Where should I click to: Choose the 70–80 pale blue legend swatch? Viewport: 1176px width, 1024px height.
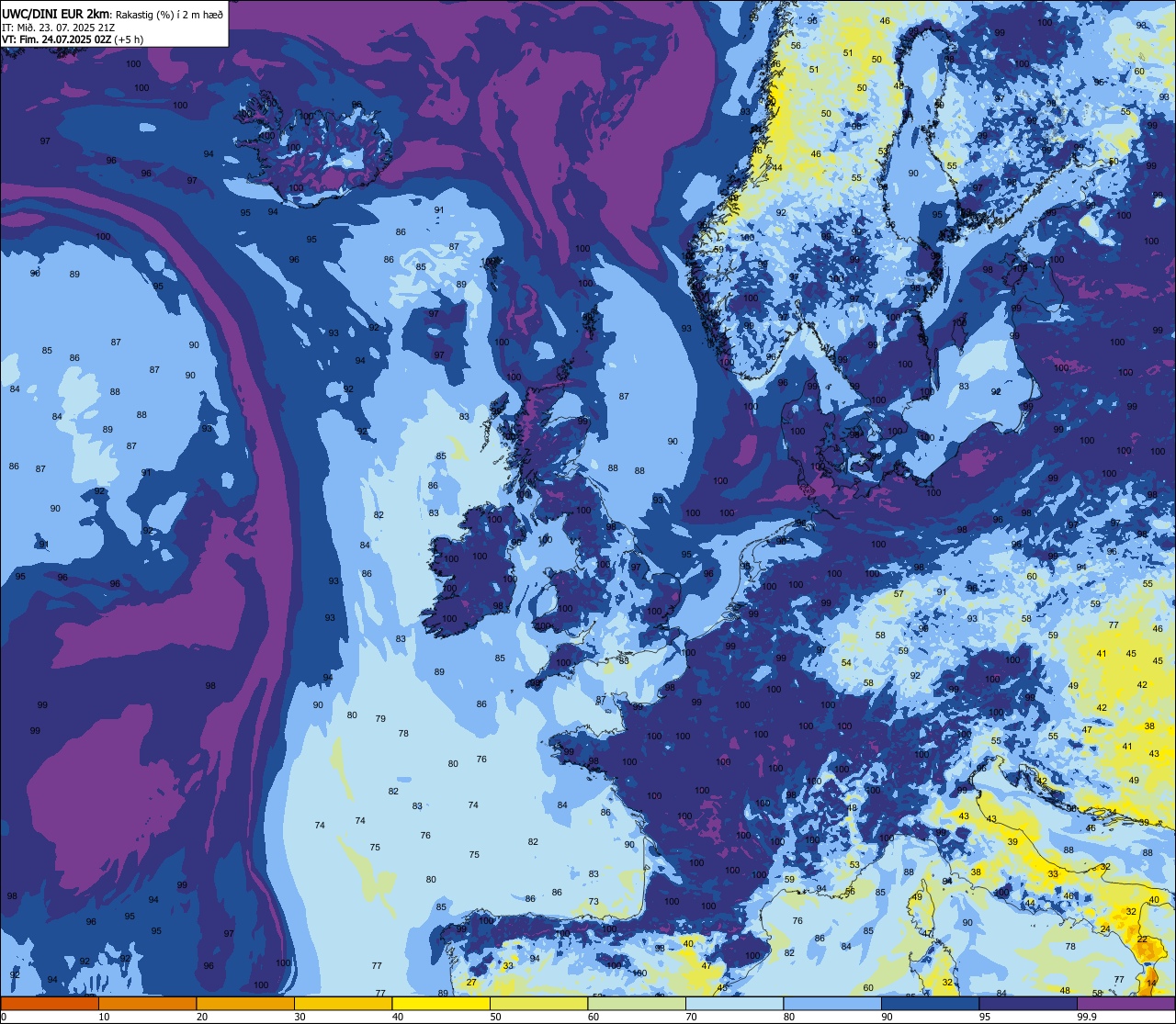pyautogui.click(x=734, y=1003)
